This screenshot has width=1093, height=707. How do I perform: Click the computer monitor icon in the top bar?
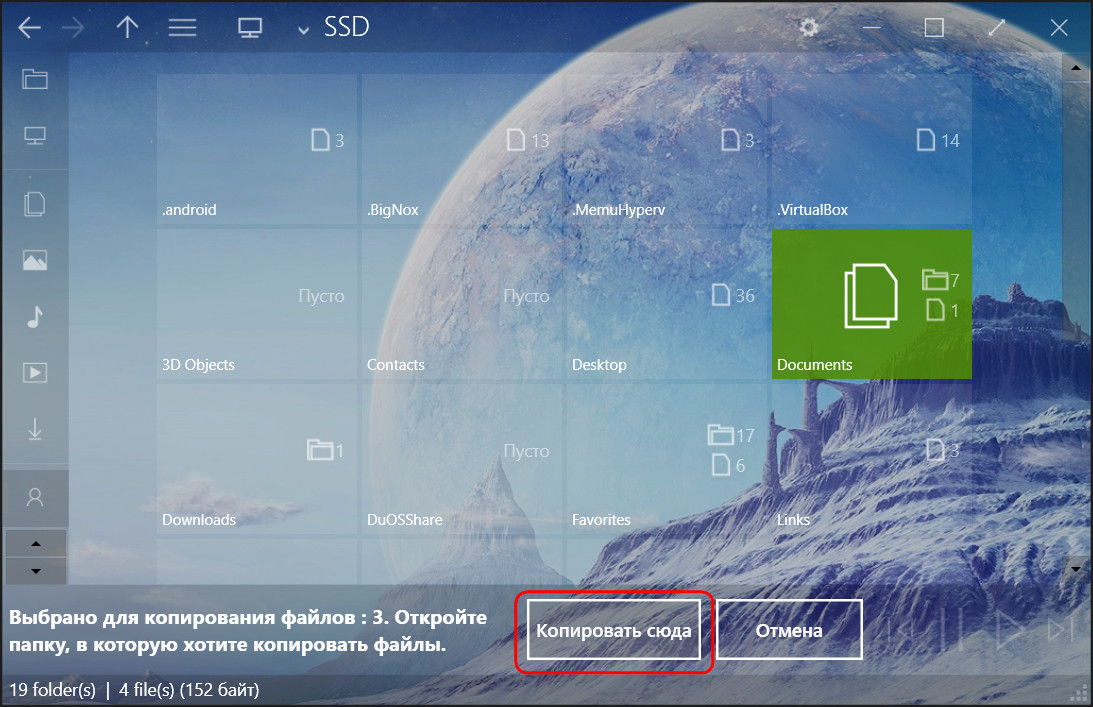tap(250, 28)
